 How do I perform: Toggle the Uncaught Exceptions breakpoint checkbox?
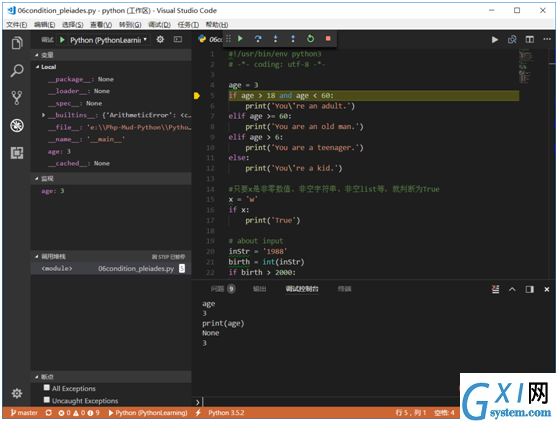(47, 400)
